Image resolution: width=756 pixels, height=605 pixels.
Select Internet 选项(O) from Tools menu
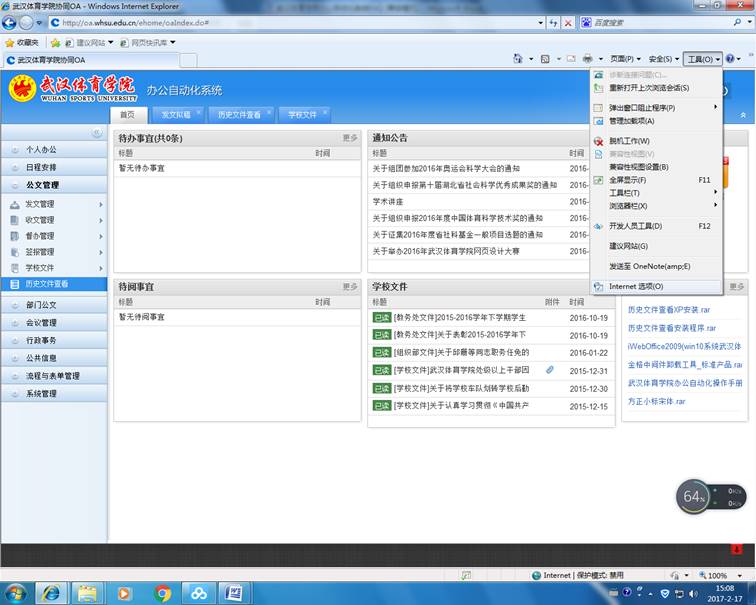point(636,286)
